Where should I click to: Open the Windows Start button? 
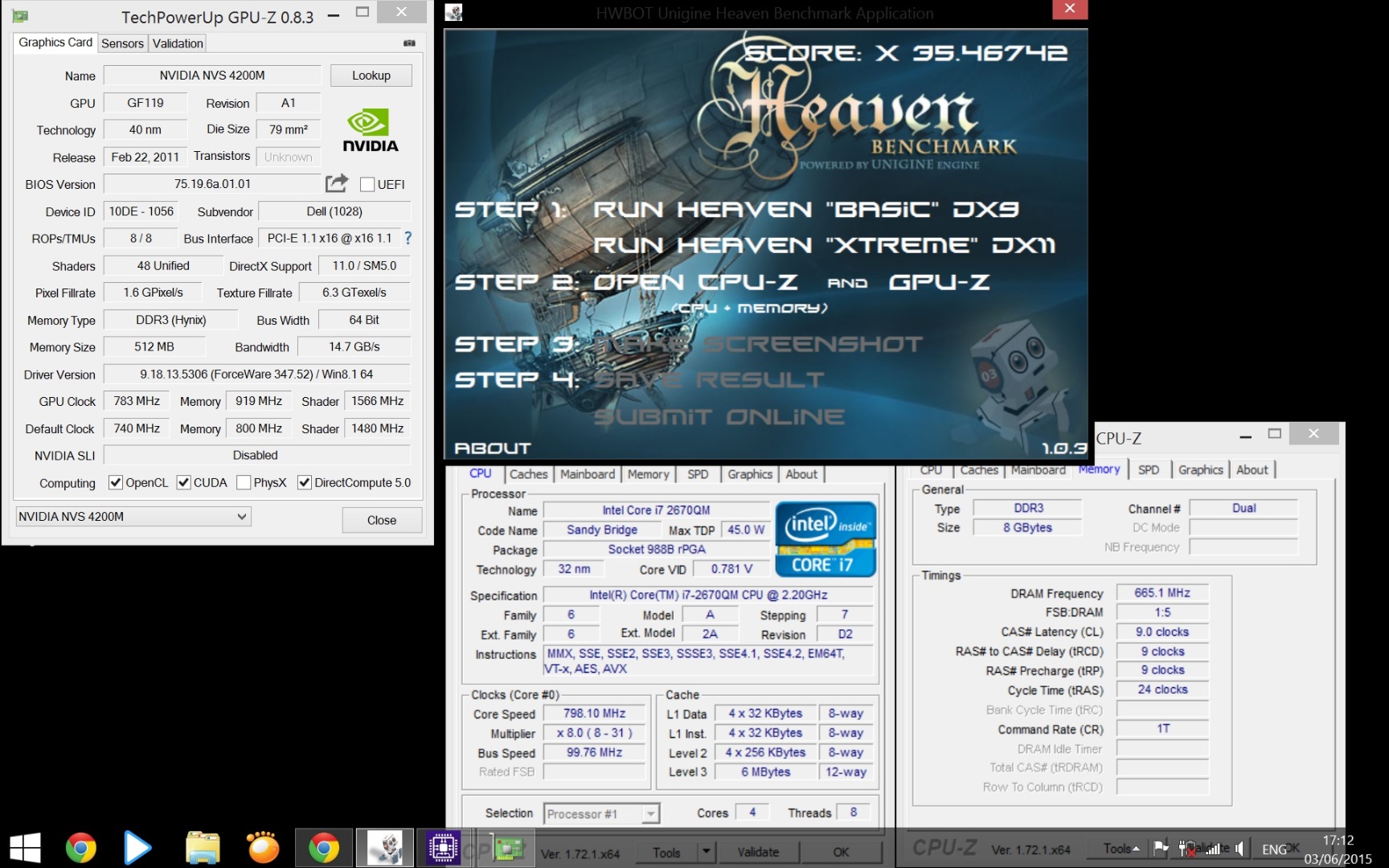26,848
